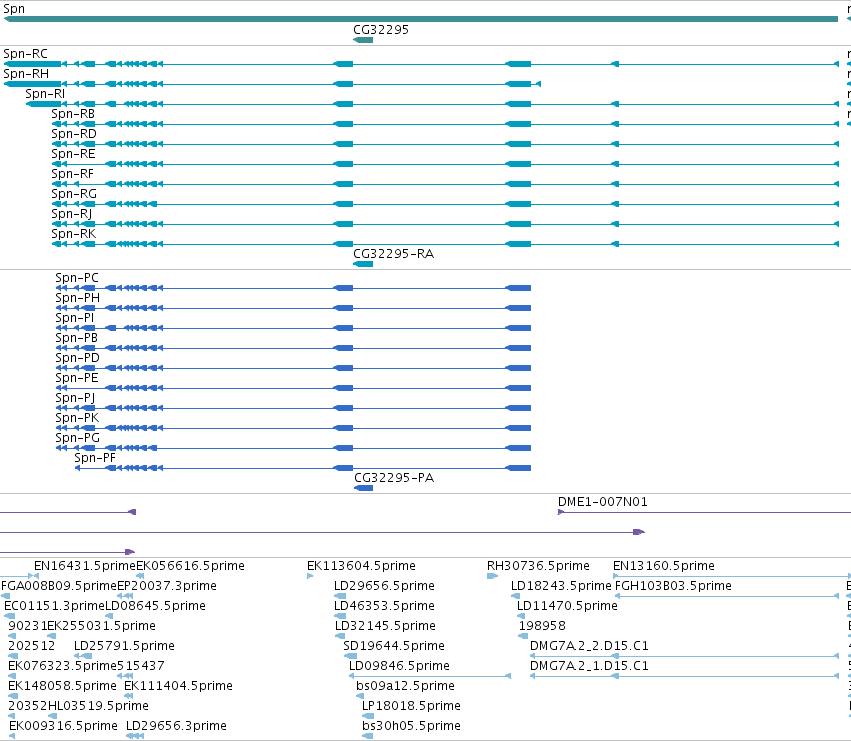Click the Spn-RH transcript label
Screen dimensions: 851x741
pyautogui.click(x=26, y=74)
